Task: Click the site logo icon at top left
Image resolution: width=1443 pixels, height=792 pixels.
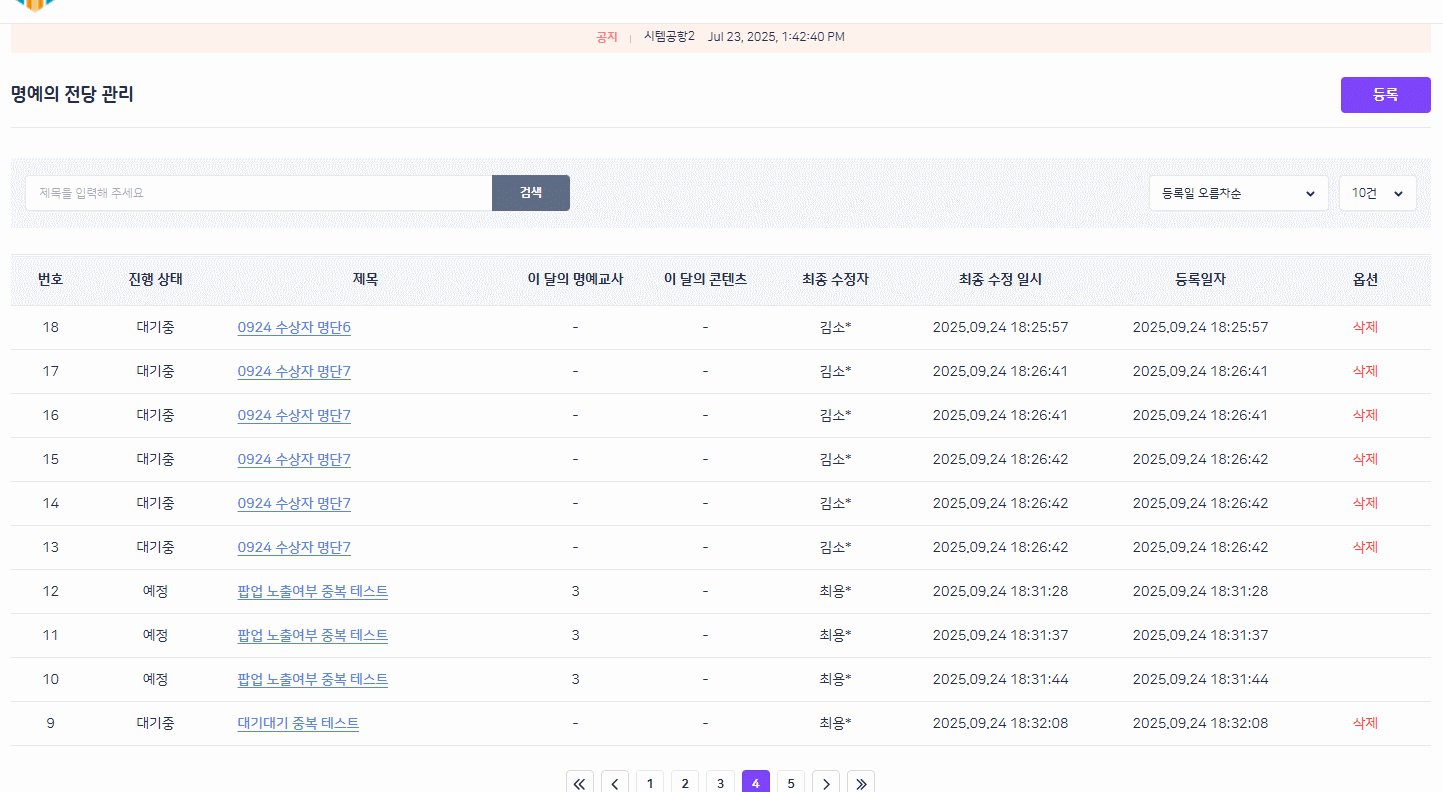Action: 35,5
